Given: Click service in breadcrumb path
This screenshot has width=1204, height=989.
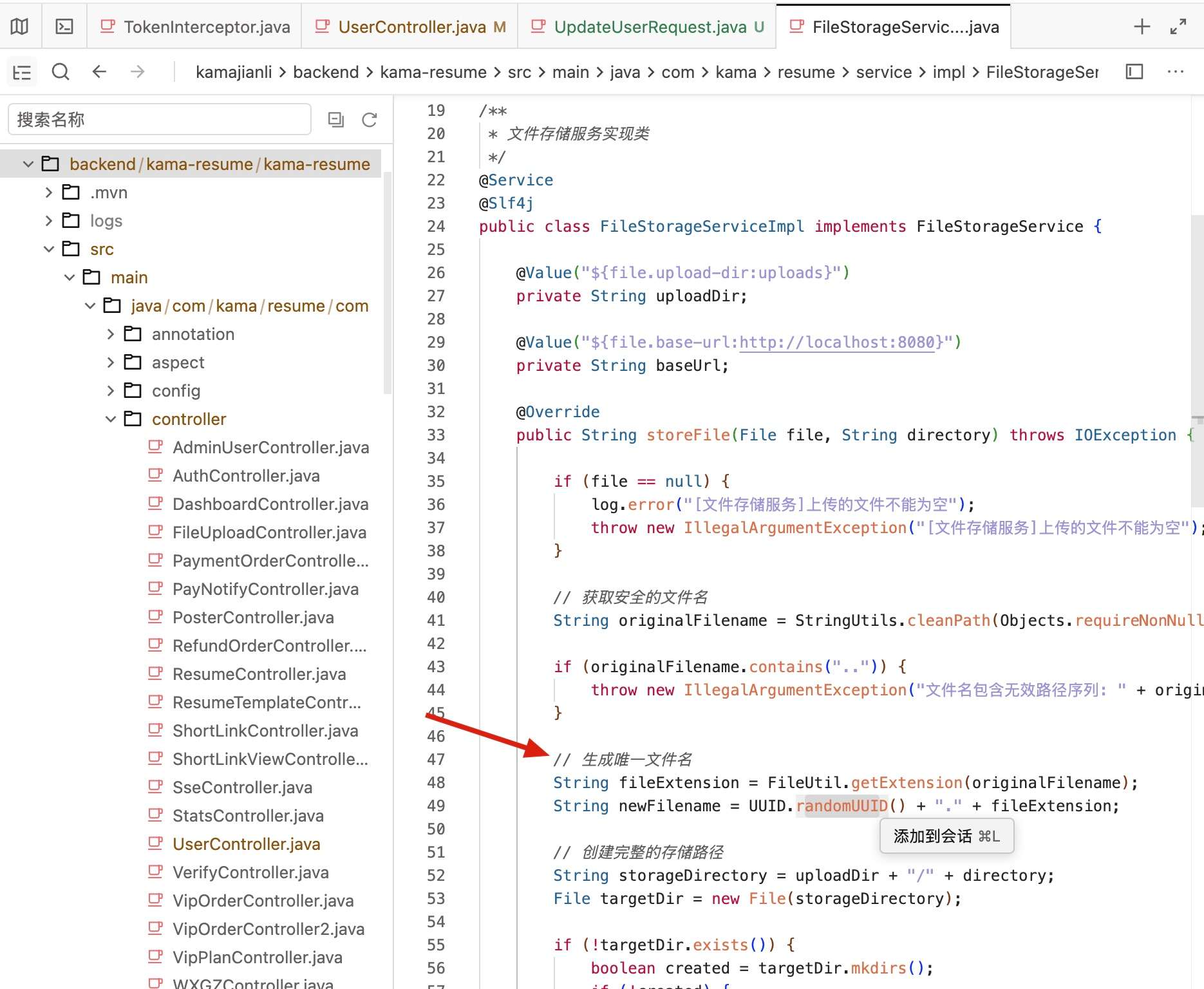Looking at the screenshot, I should (x=884, y=72).
